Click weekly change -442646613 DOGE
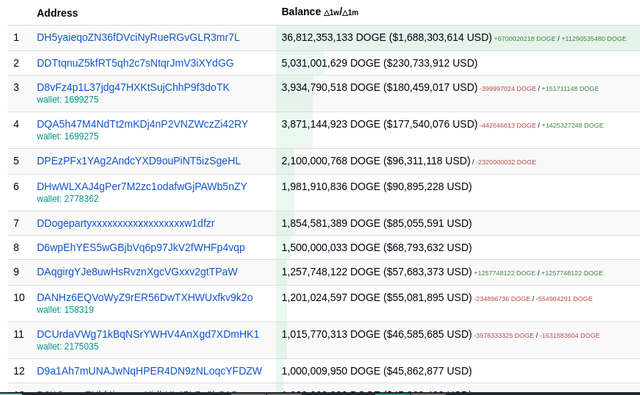Viewport: 640px width, 395px height. [508, 125]
